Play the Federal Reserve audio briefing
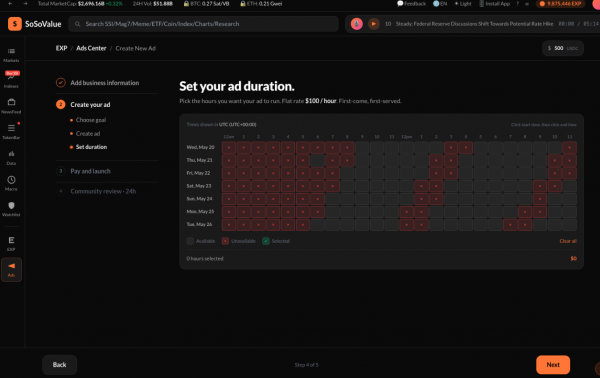 [x=373, y=24]
